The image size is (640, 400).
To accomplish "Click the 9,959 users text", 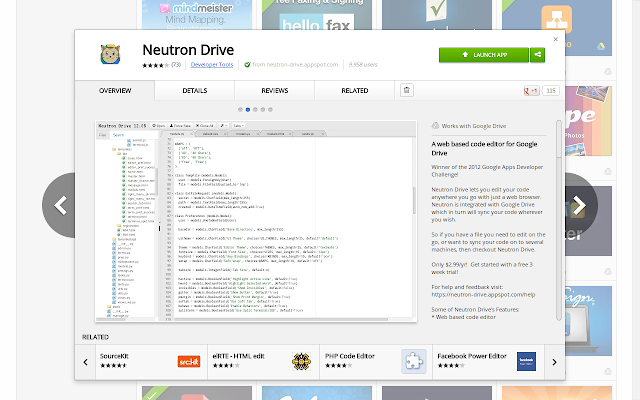I will point(363,64).
